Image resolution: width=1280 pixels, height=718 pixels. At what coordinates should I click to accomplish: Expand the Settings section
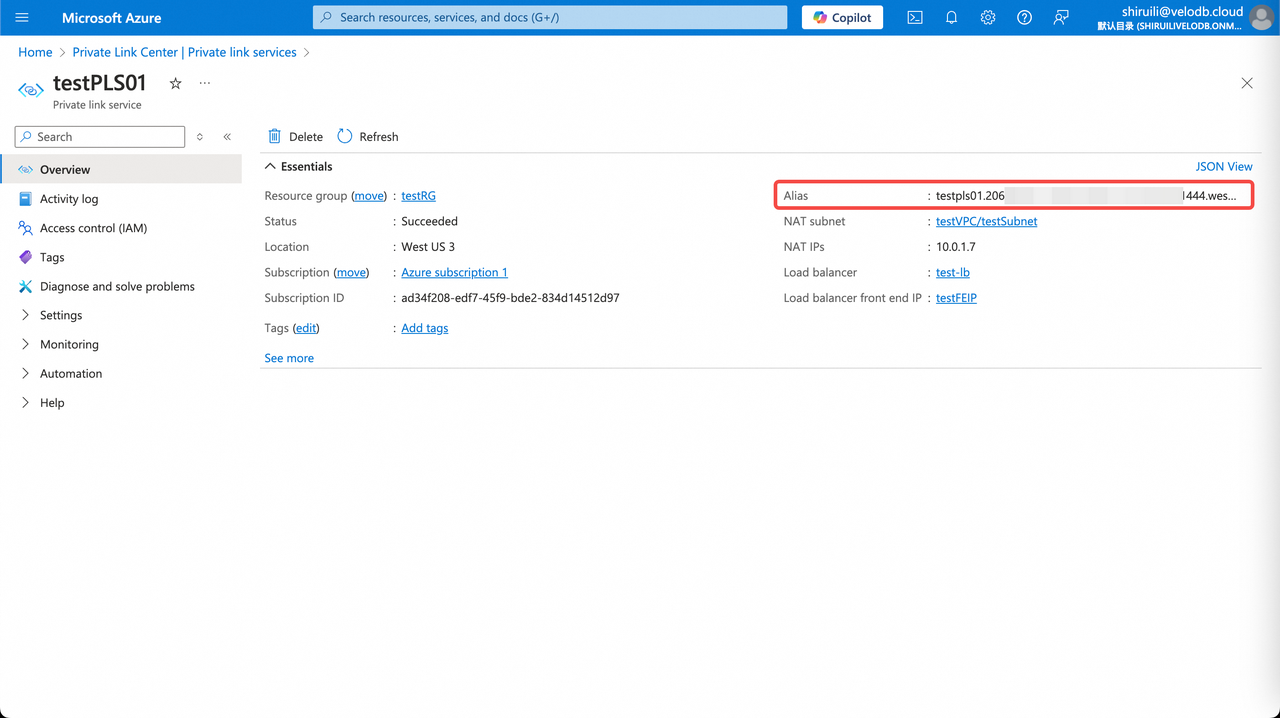pos(60,315)
